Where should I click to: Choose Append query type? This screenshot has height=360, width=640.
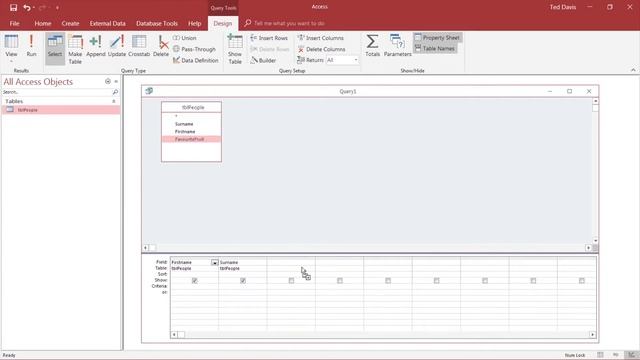(96, 46)
